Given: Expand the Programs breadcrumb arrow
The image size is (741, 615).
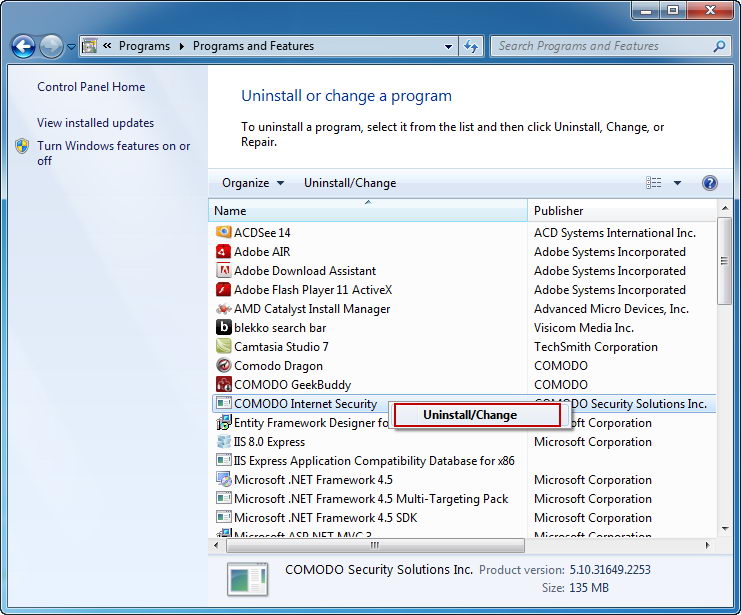Looking at the screenshot, I should pyautogui.click(x=181, y=46).
